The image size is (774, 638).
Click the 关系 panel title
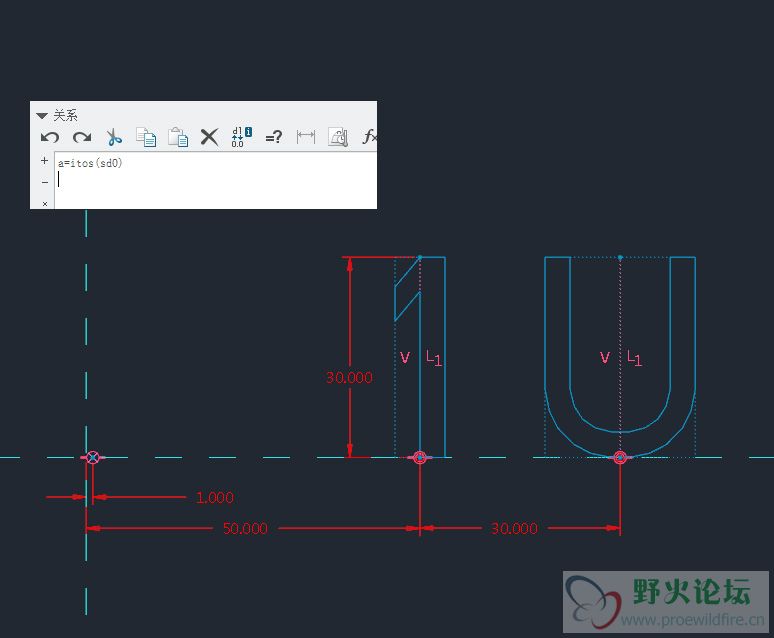coord(65,116)
